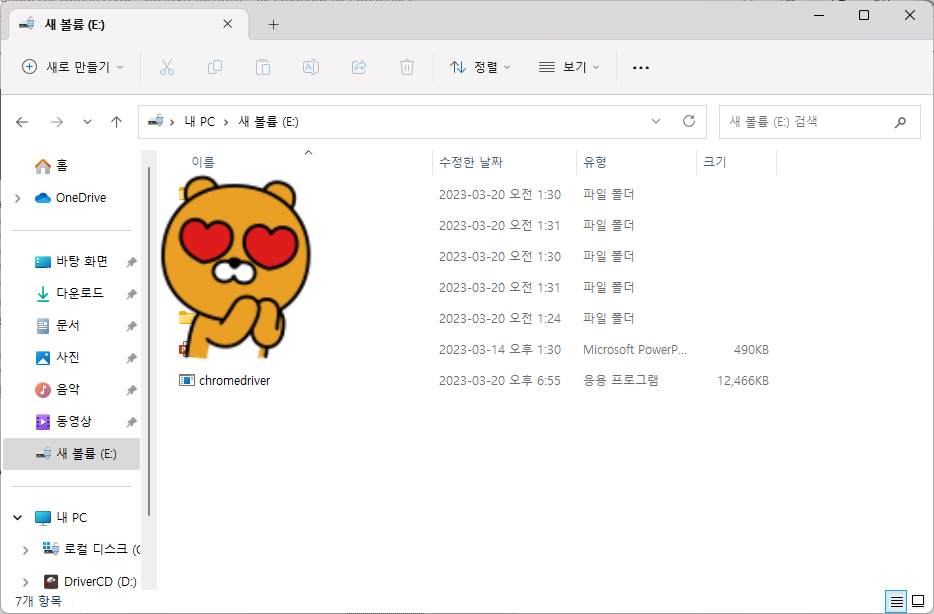Open 홈 in navigation pane

51,166
